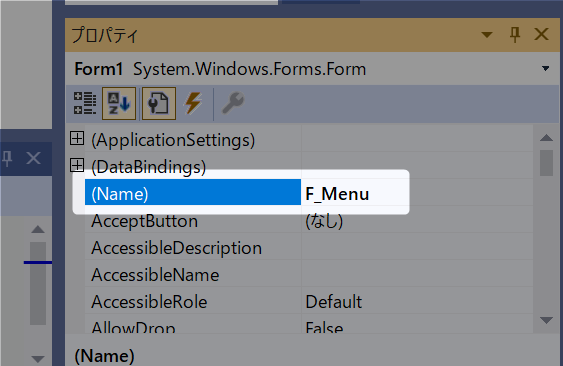
Task: Click properties grid scroll up arrow
Action: click(546, 137)
